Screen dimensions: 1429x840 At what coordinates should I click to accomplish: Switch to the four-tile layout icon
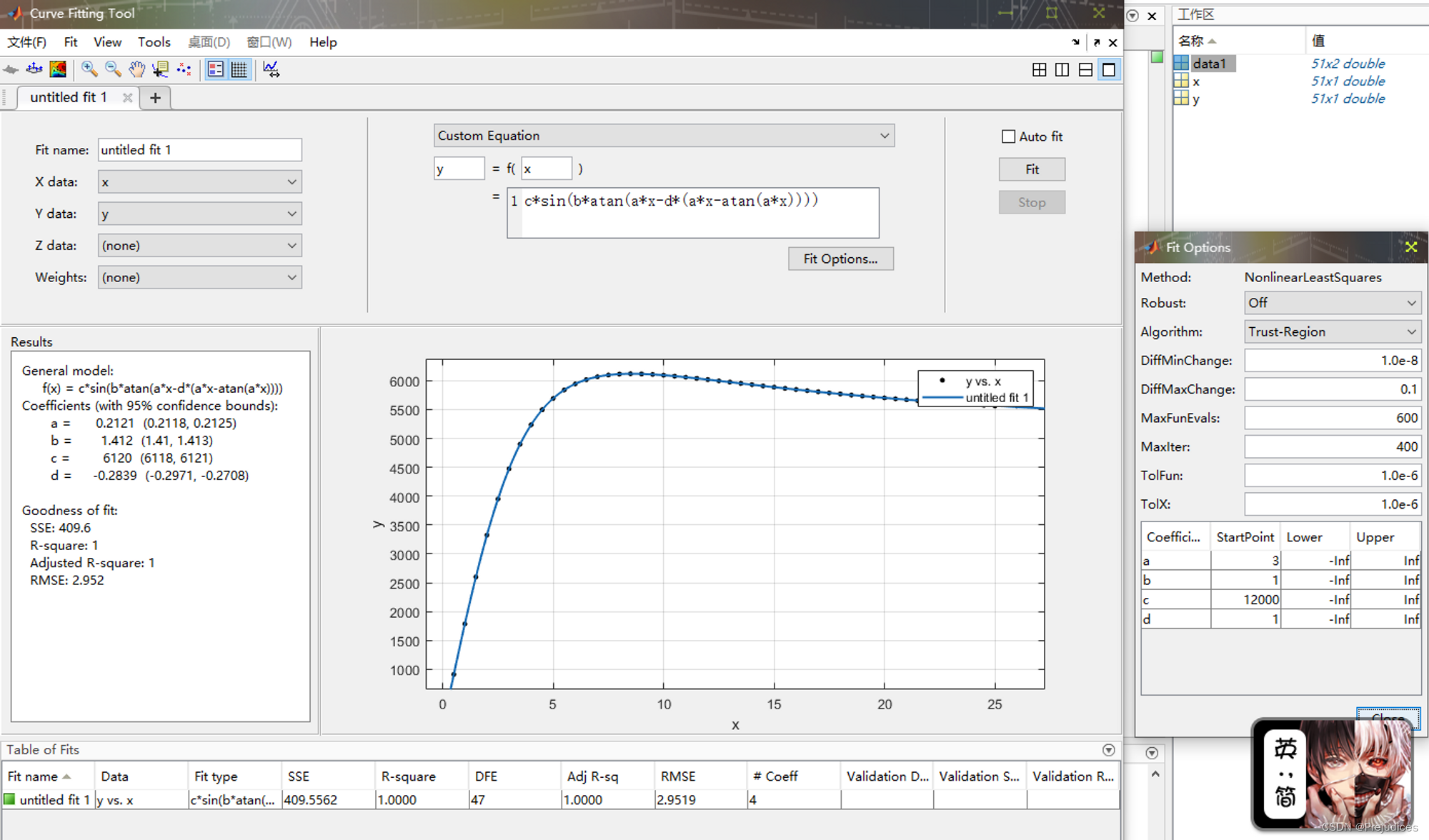[1039, 70]
